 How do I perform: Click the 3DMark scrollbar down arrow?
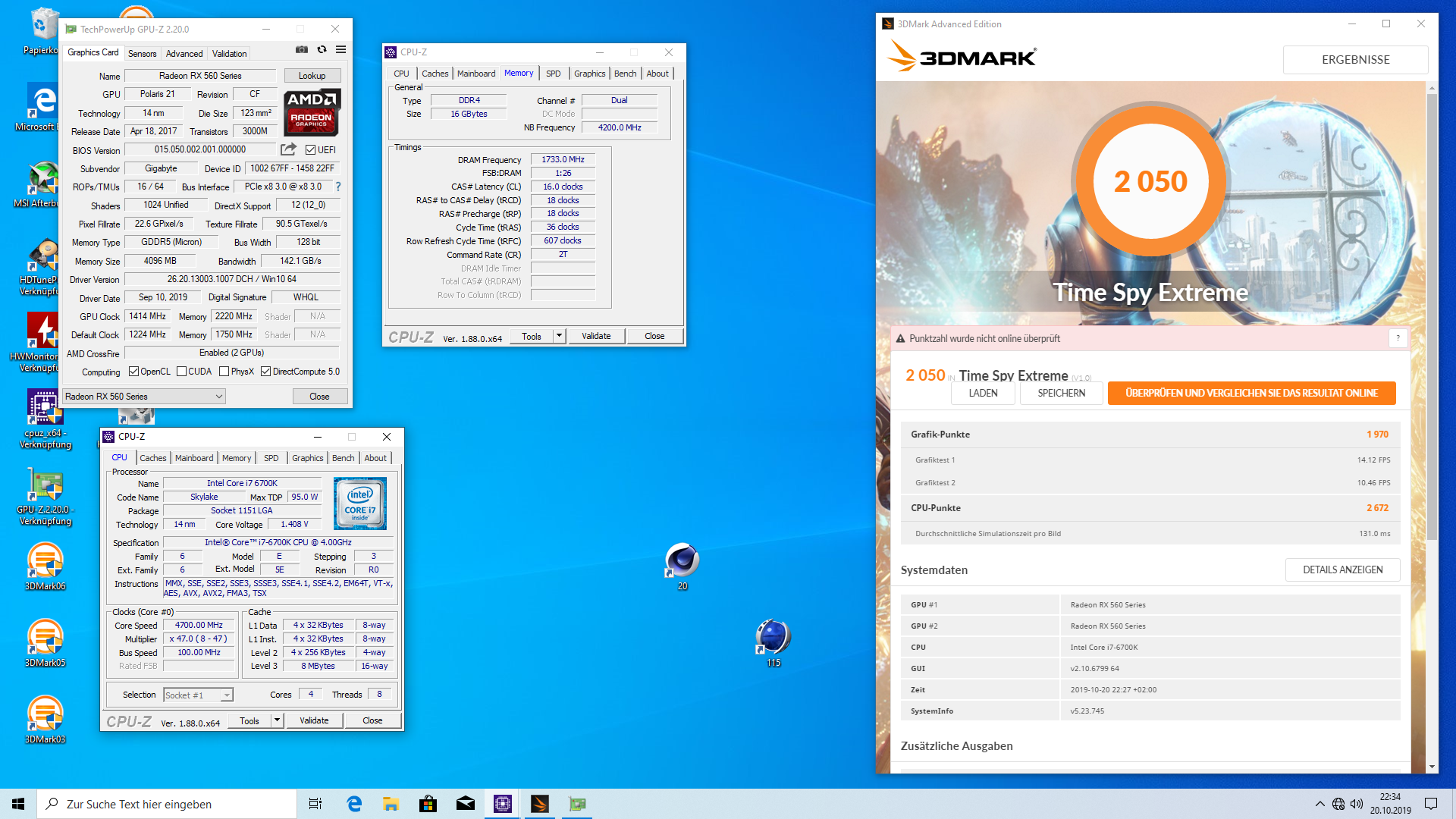tap(1432, 767)
